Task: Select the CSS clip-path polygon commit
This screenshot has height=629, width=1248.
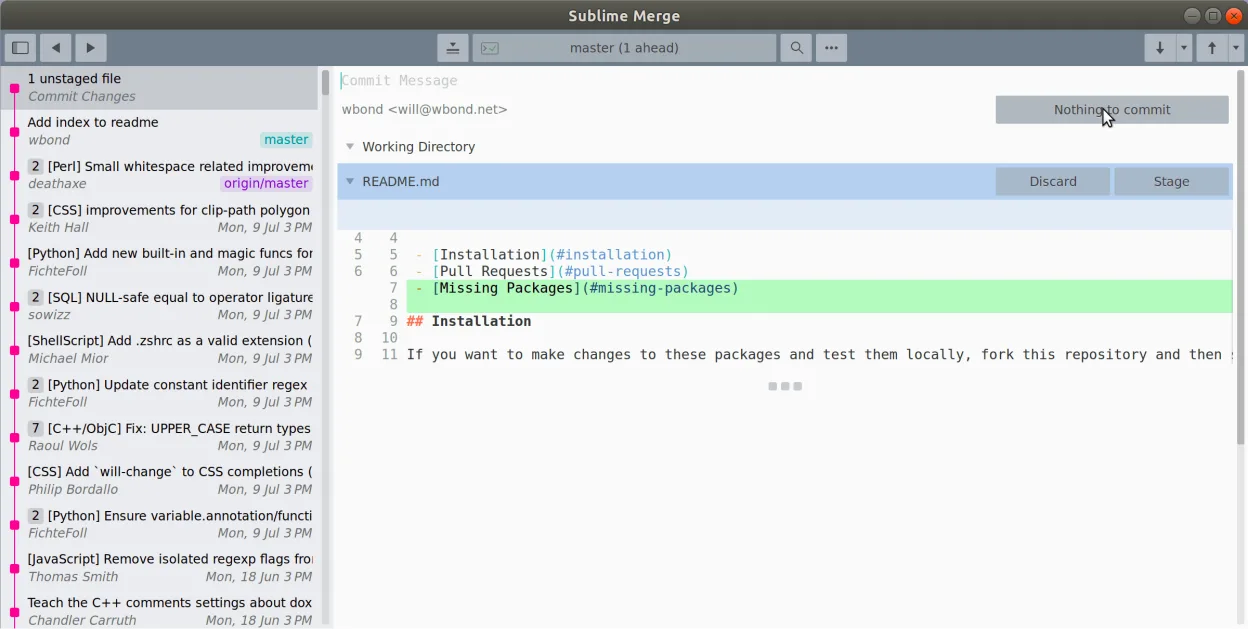Action: pos(160,218)
